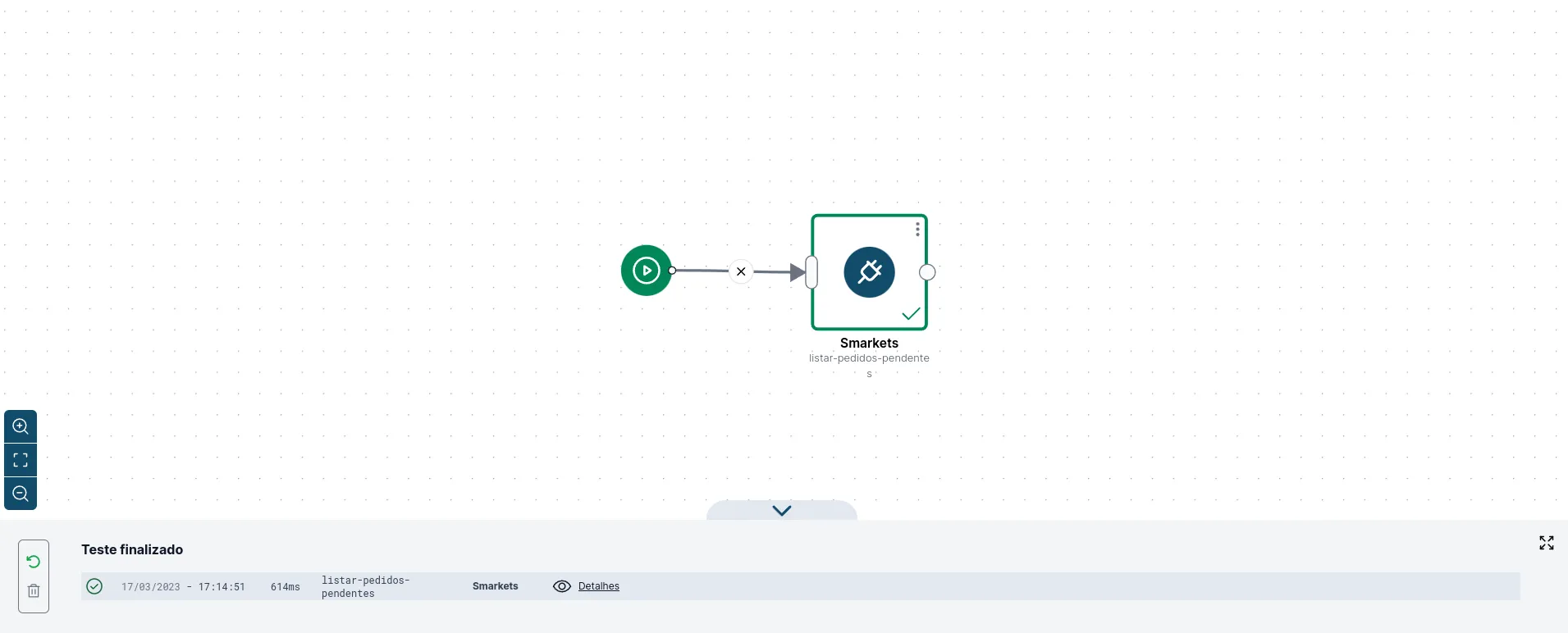Zoom out of the canvas
1568x633 pixels.
pyautogui.click(x=21, y=494)
